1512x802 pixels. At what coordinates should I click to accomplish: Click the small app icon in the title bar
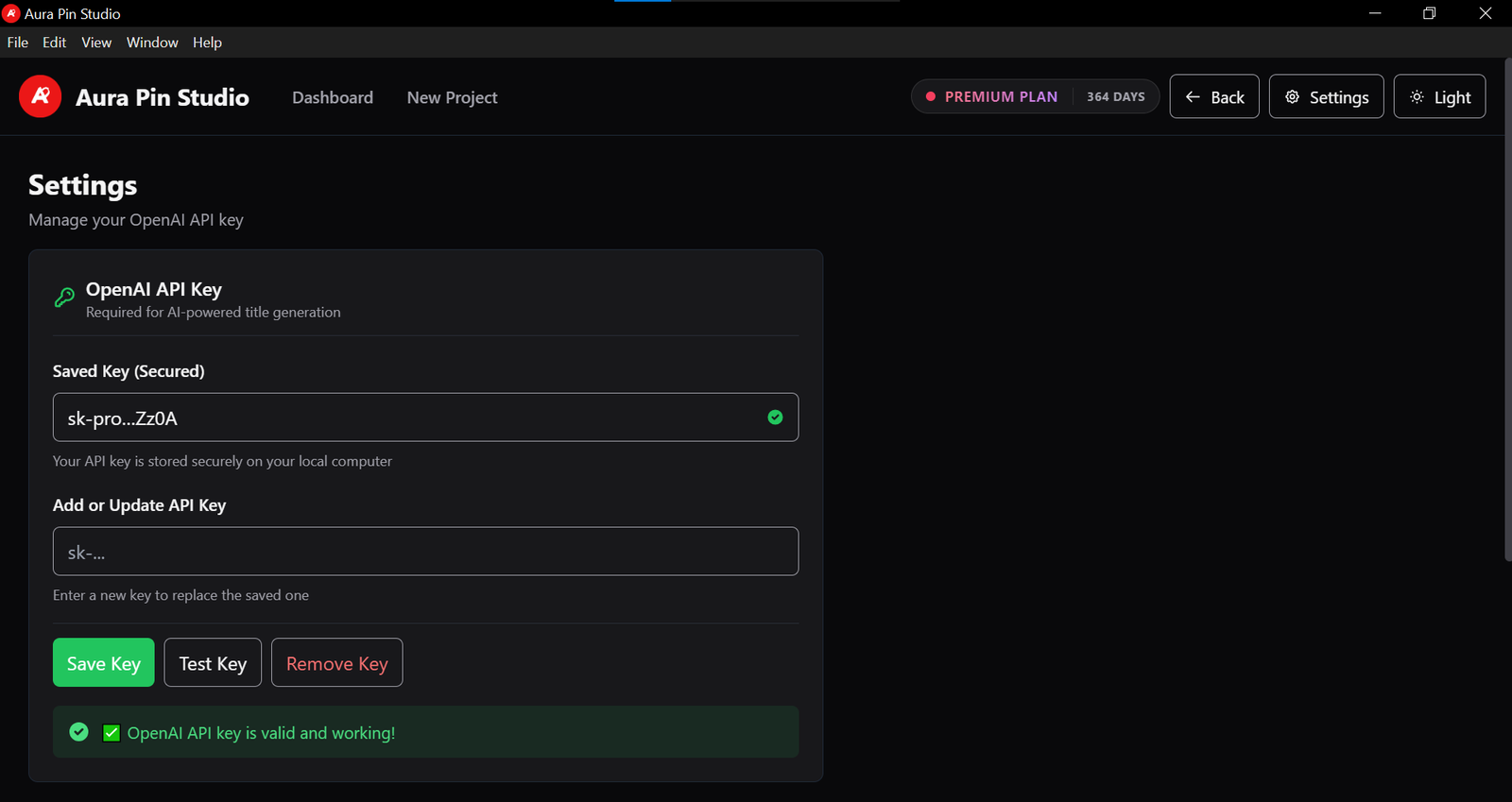click(11, 13)
